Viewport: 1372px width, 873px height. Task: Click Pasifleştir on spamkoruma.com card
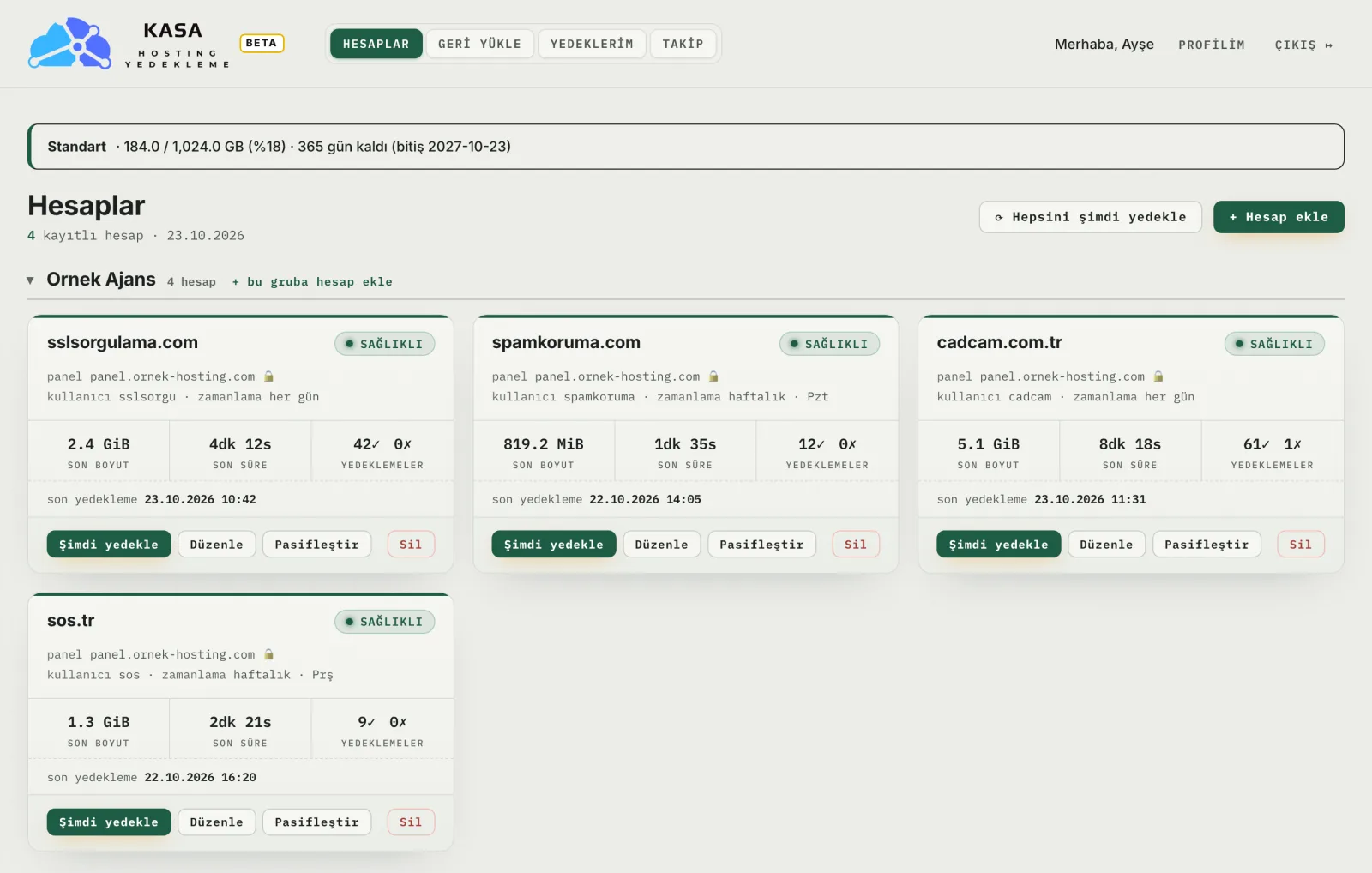(x=761, y=545)
